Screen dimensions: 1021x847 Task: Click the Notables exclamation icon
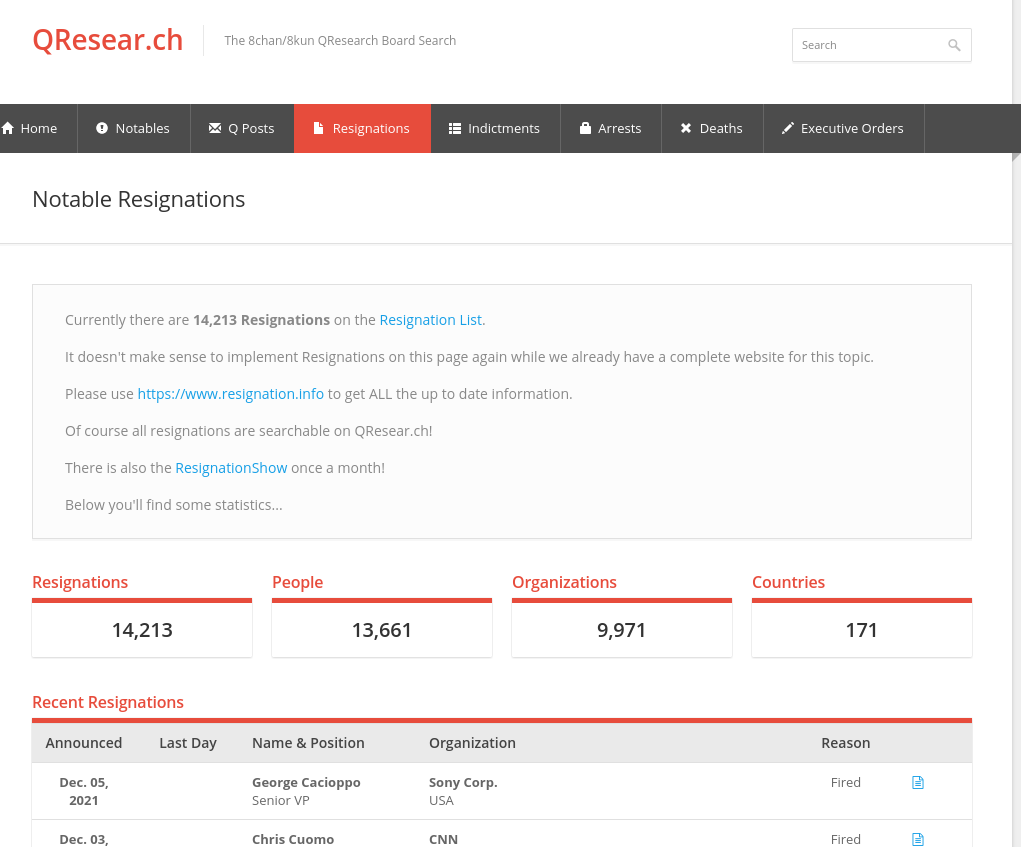[x=102, y=128]
